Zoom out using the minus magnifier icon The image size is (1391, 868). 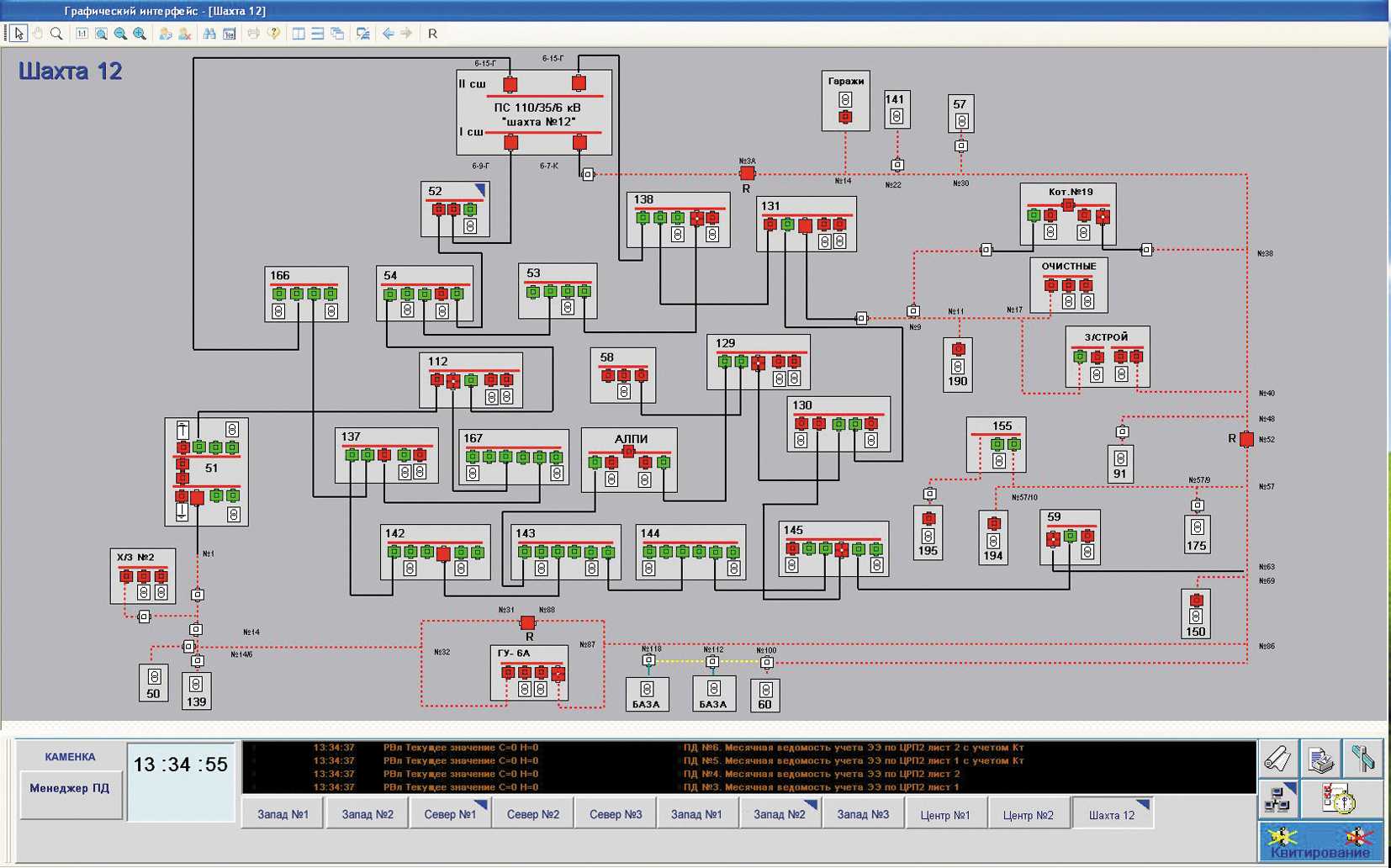(120, 34)
